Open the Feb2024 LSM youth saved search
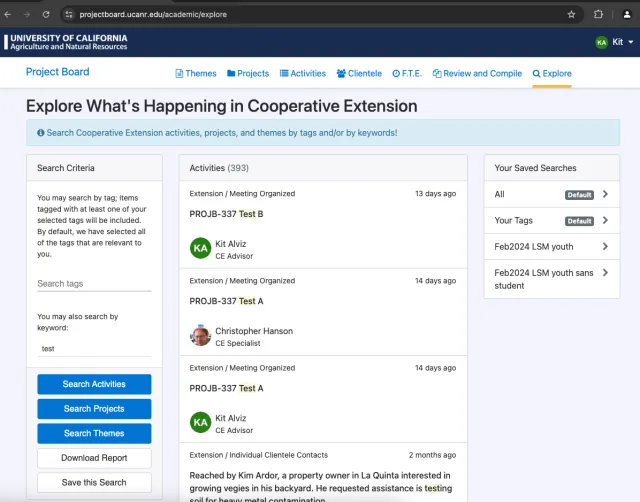The height and width of the screenshot is (502, 640). point(552,246)
